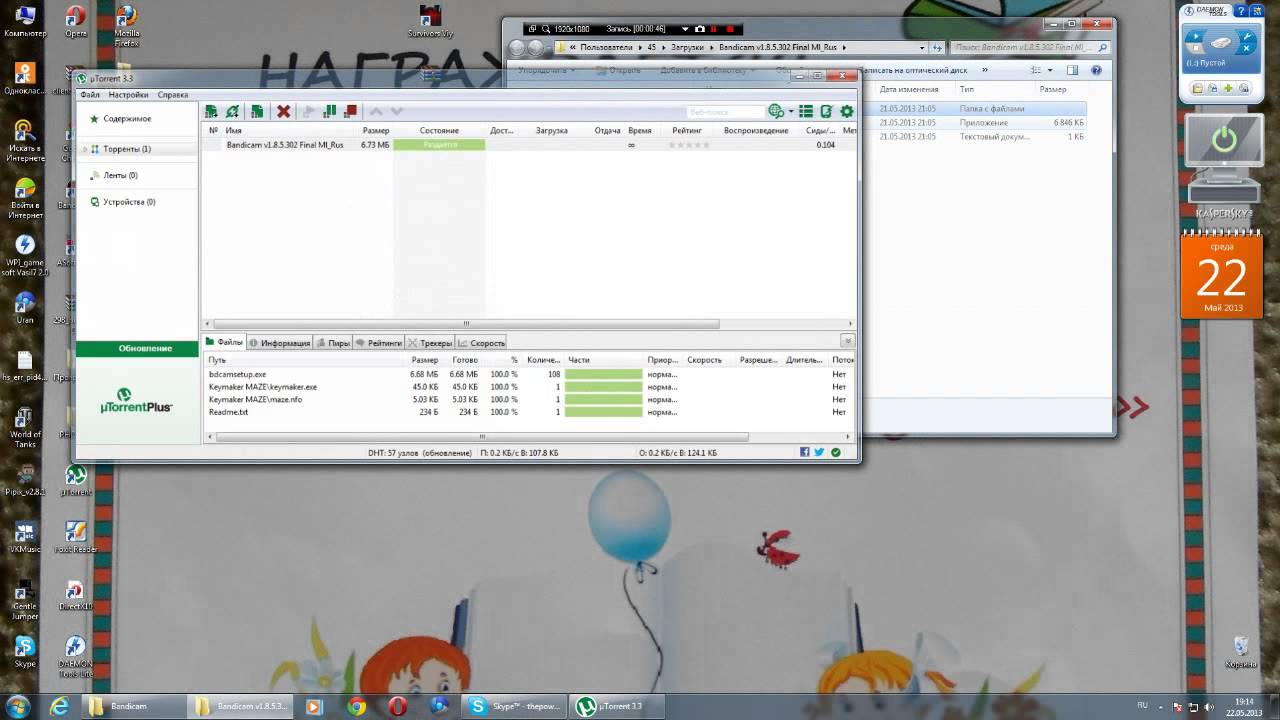Click the Facebook icon in the status bar
This screenshot has width=1280, height=720.
804,453
